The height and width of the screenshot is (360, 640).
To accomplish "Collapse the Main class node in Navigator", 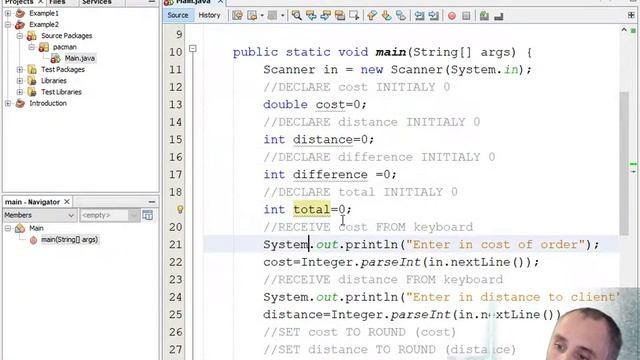I will click(x=8, y=228).
